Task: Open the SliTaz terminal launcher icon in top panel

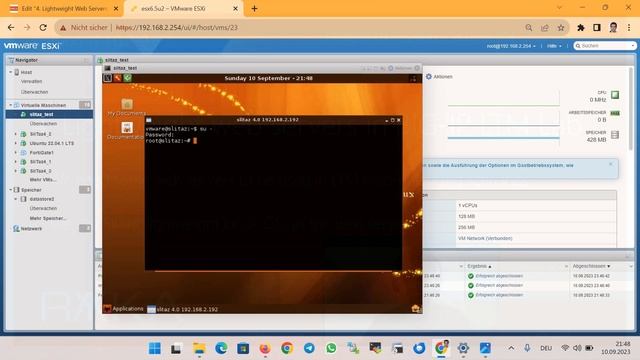Action: tap(108, 78)
